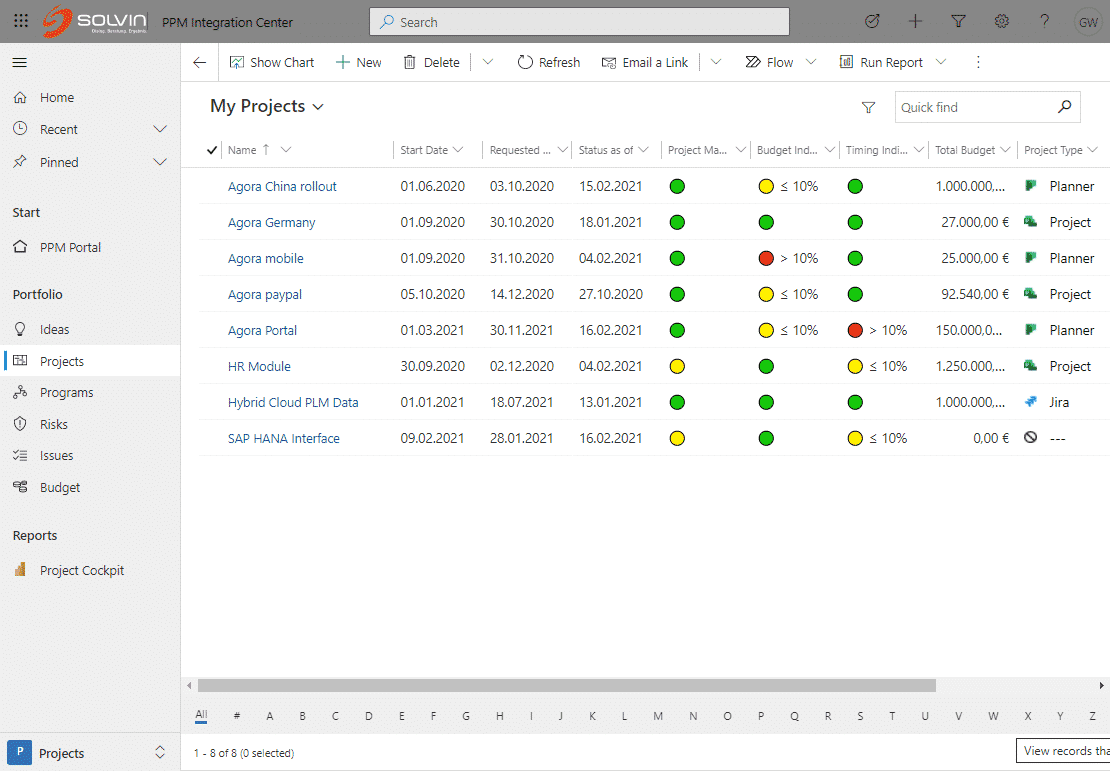Screen dimensions: 1110x771
Task: Filter records by letter A
Action: tap(270, 716)
